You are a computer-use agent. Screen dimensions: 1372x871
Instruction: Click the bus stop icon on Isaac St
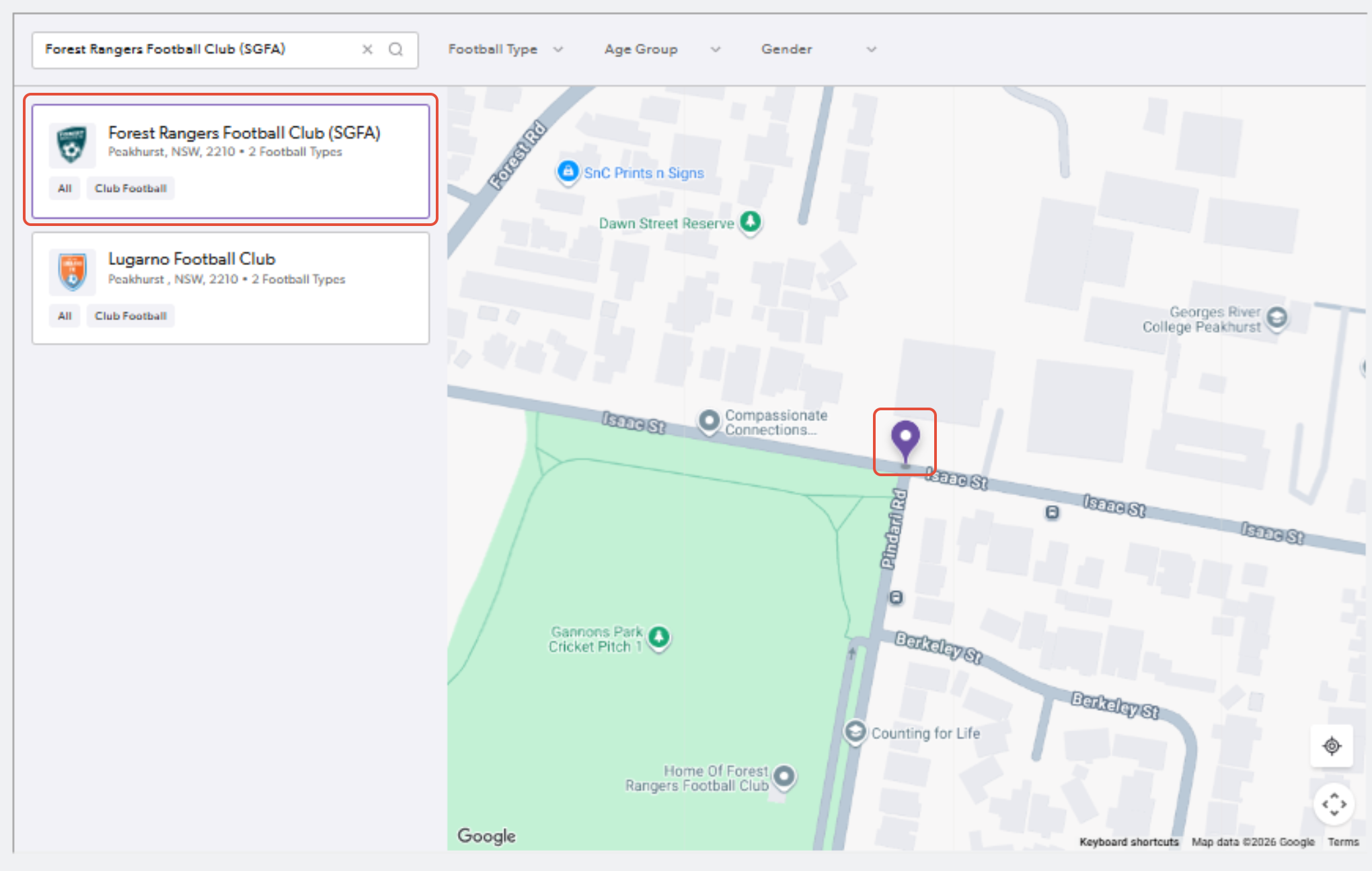(x=1053, y=513)
